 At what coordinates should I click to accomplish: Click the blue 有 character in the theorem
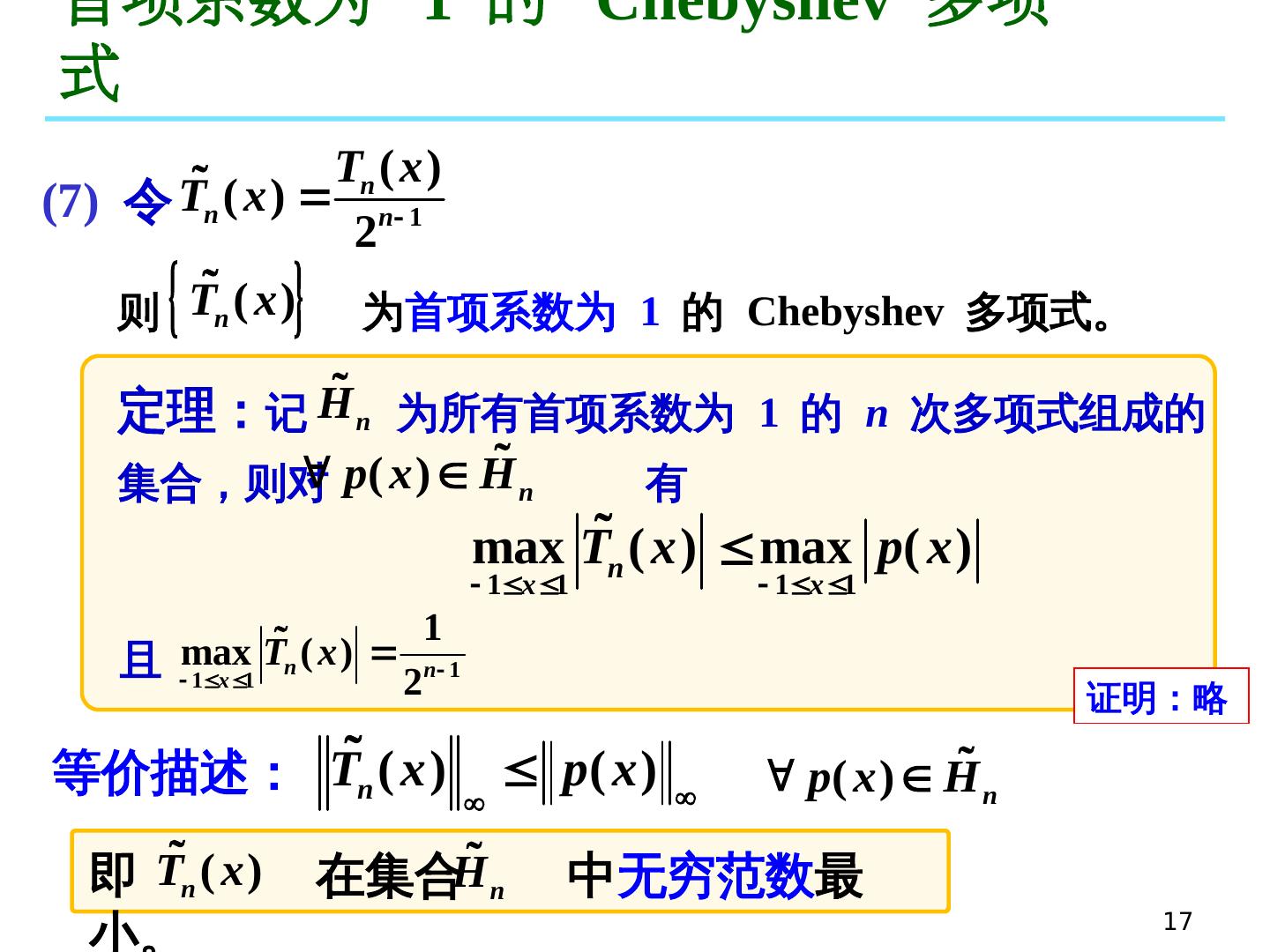click(x=665, y=484)
